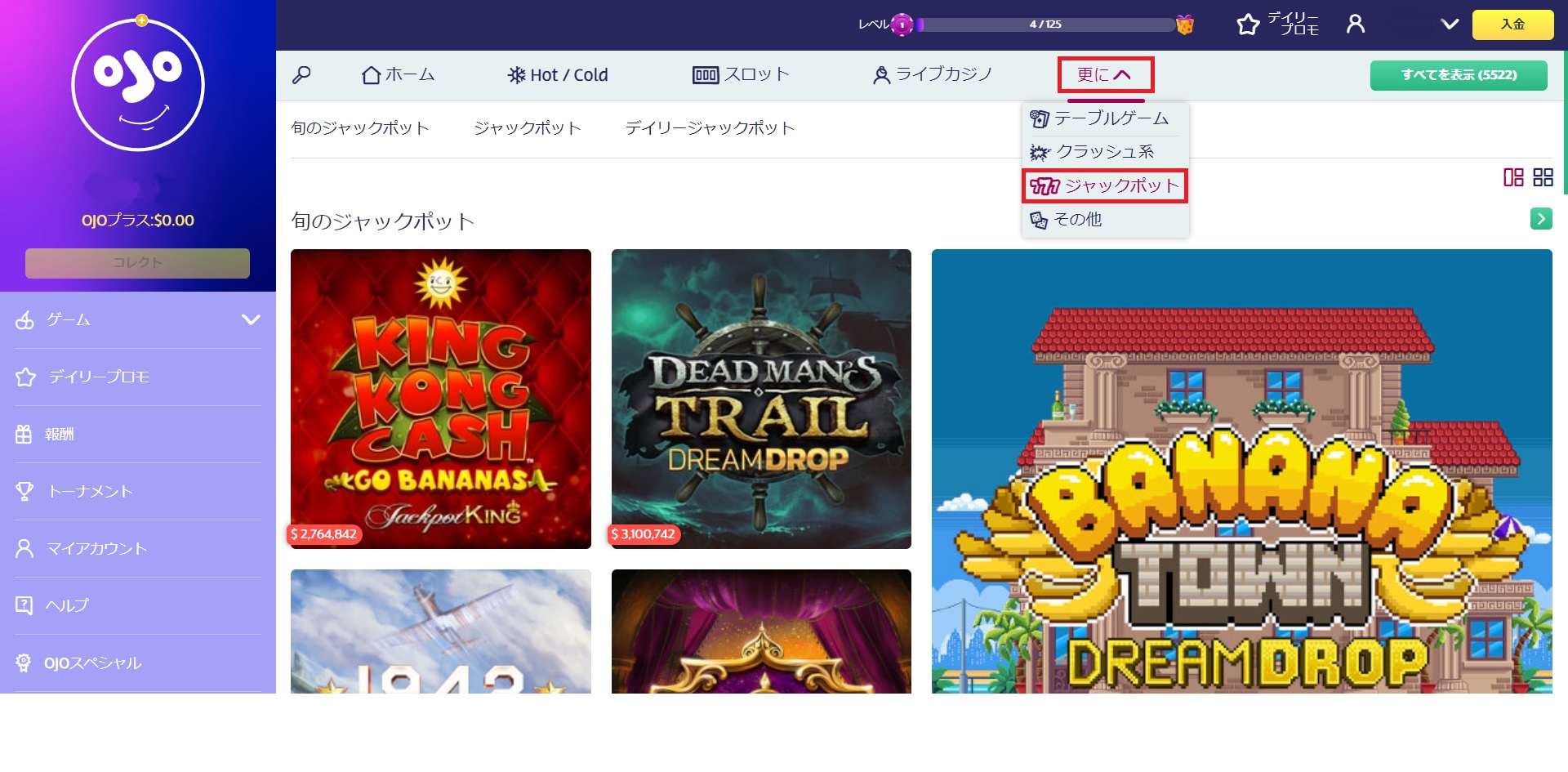Image resolution: width=1568 pixels, height=772 pixels.
Task: Click the trophy icon beside トーナメント
Action: pos(24,492)
